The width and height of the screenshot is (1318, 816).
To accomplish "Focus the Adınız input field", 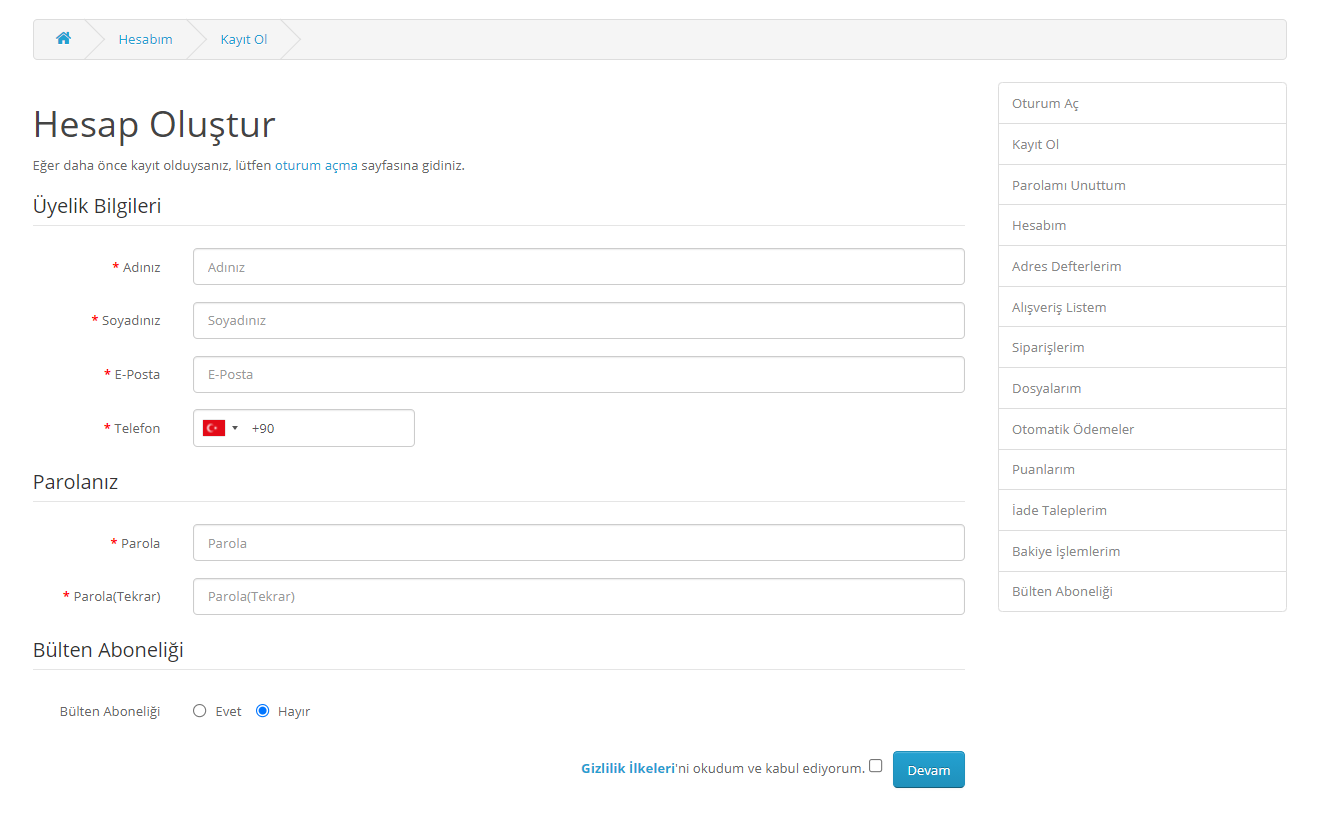I will coord(579,267).
